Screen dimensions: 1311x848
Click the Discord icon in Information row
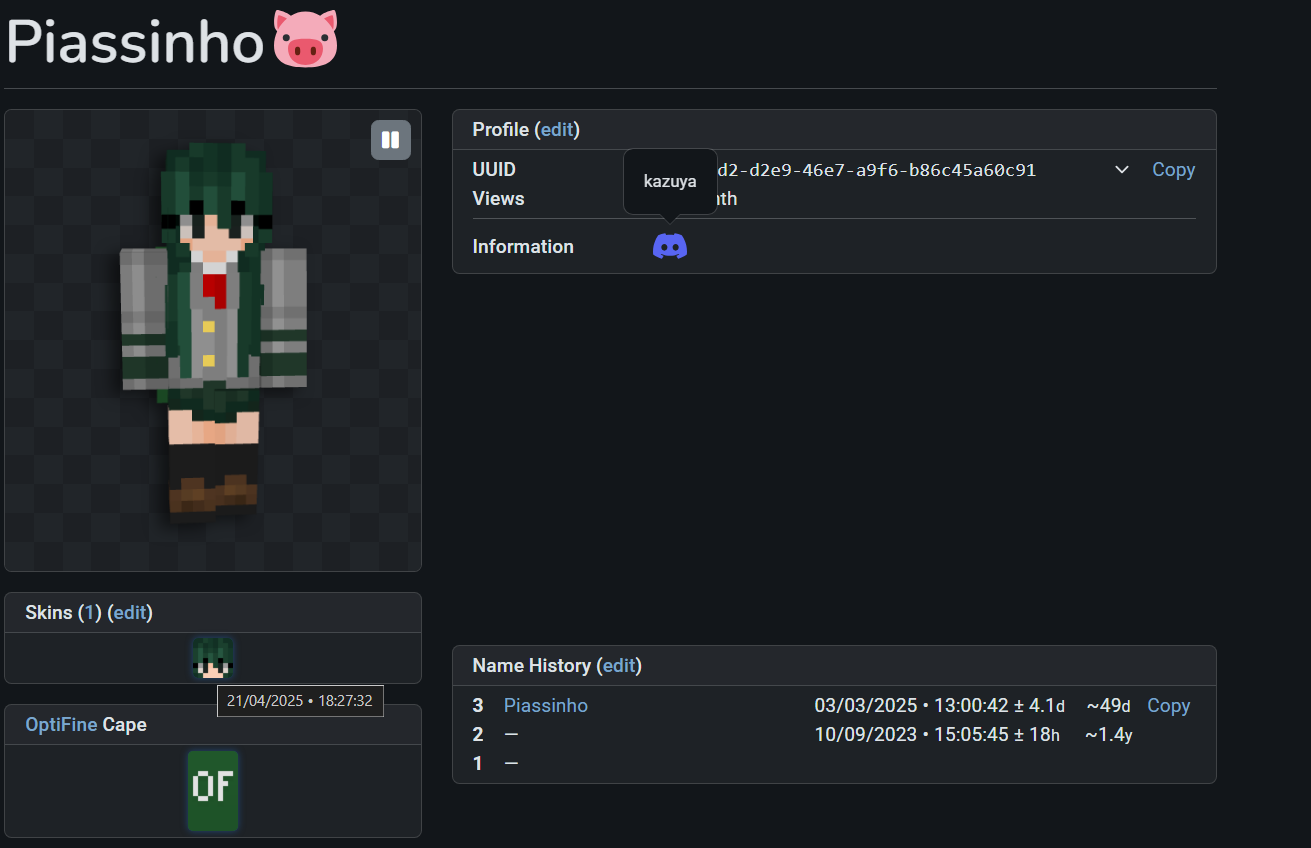click(670, 246)
